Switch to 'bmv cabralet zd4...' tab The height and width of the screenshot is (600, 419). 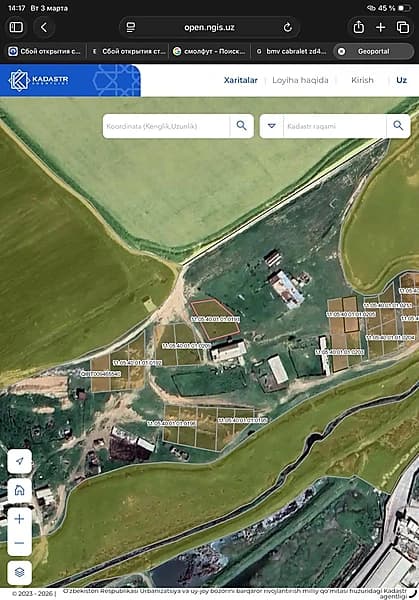pos(292,51)
